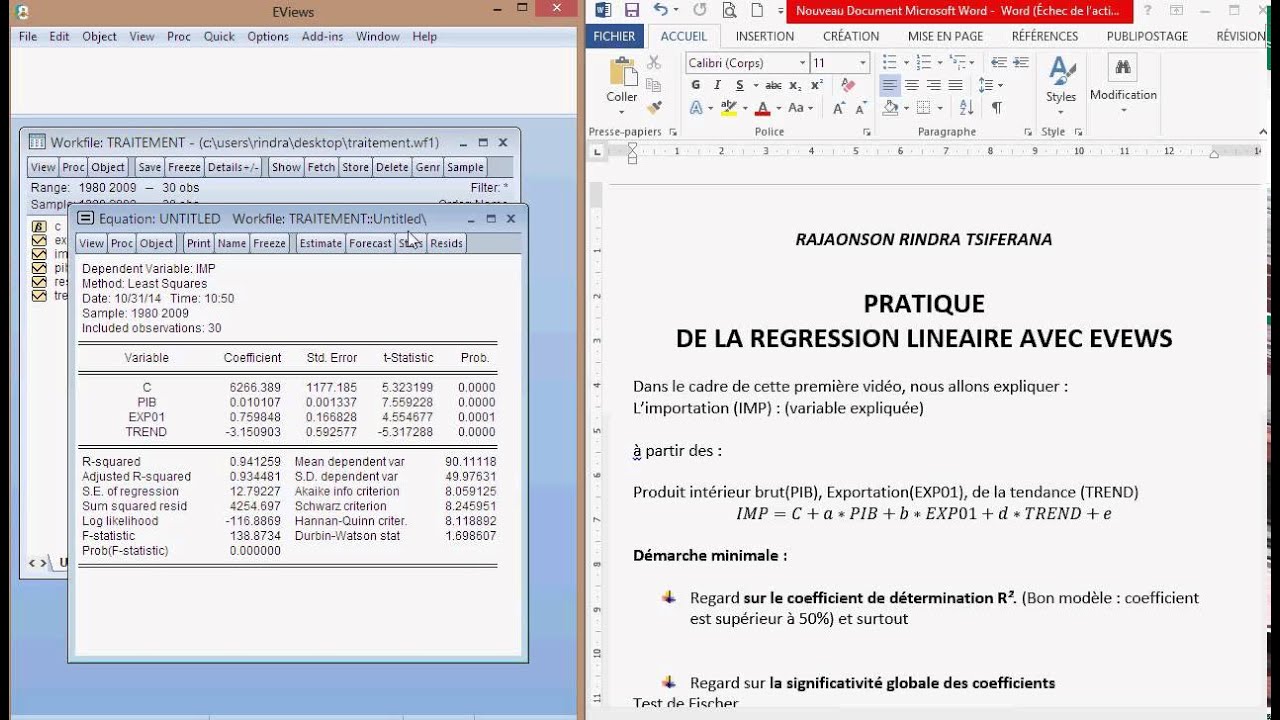
Task: Toggle italic (I) formatting
Action: coord(716,85)
